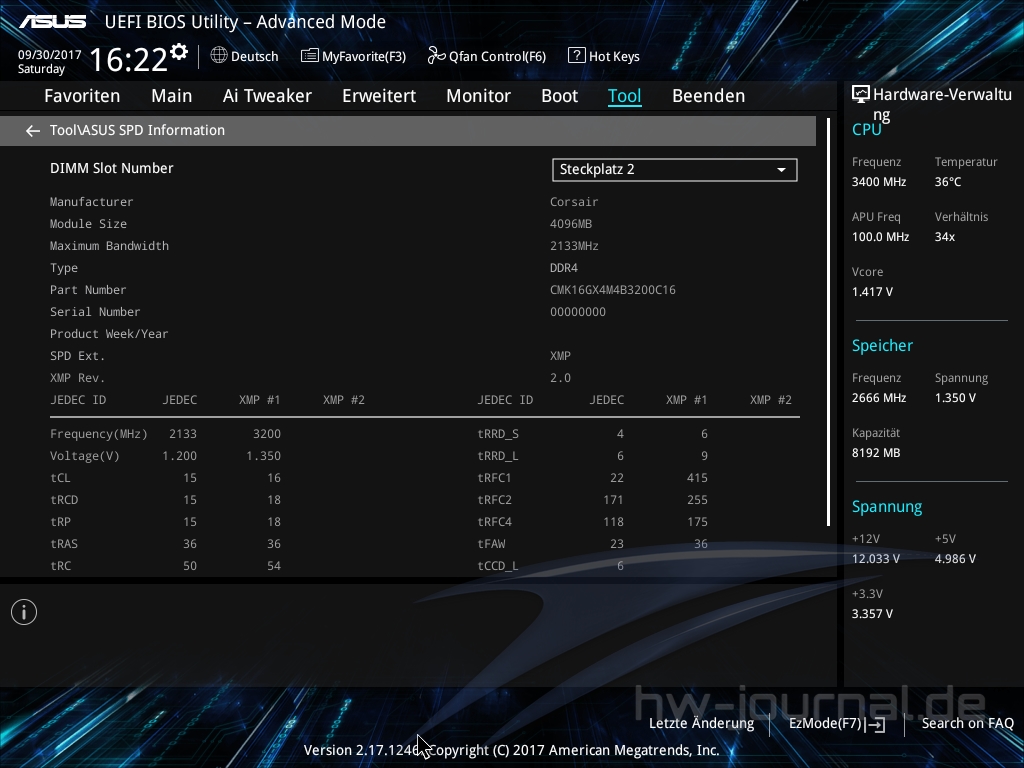Click Kapazität value 8192 MB

[876, 453]
